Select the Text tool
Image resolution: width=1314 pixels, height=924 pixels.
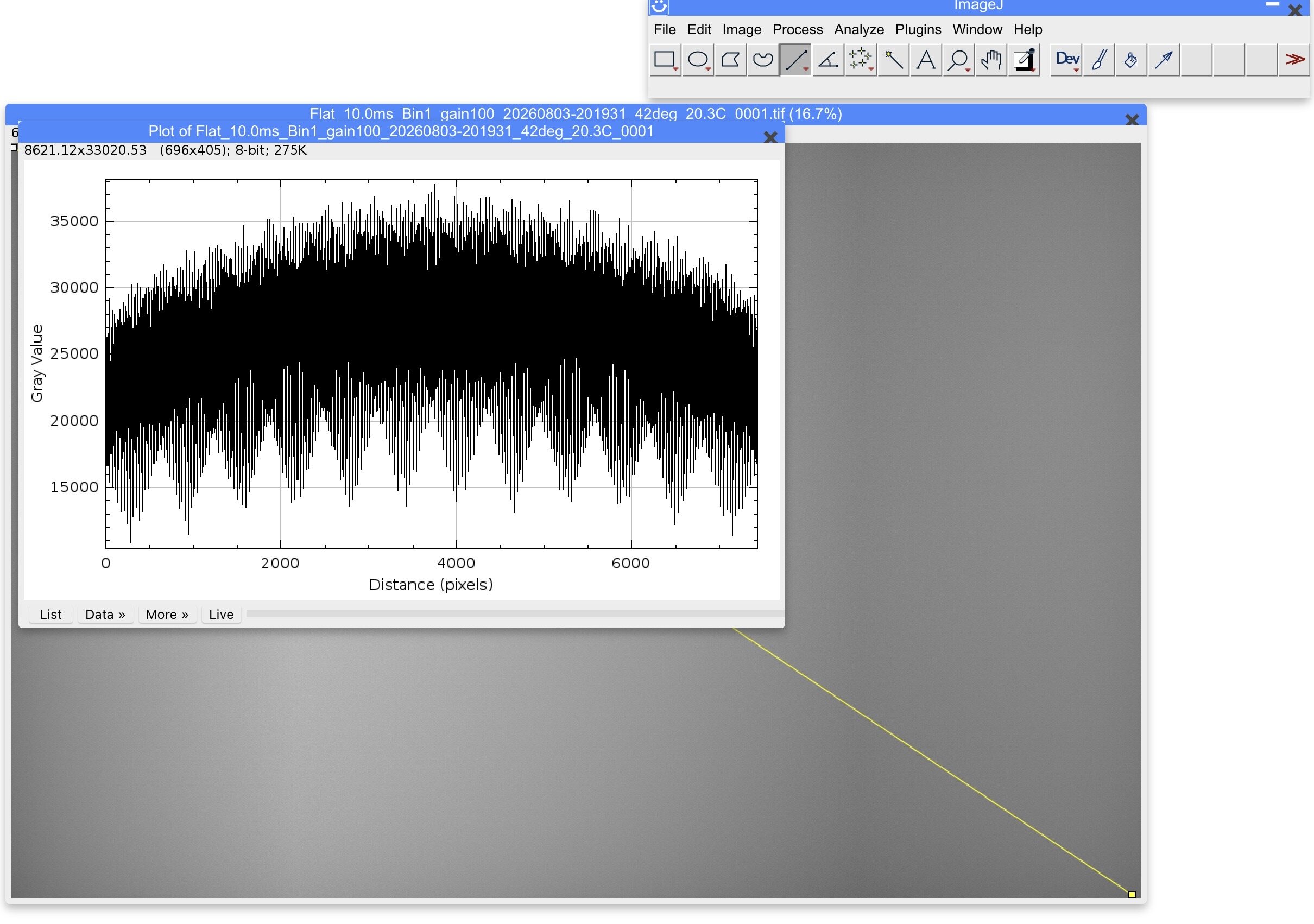926,60
